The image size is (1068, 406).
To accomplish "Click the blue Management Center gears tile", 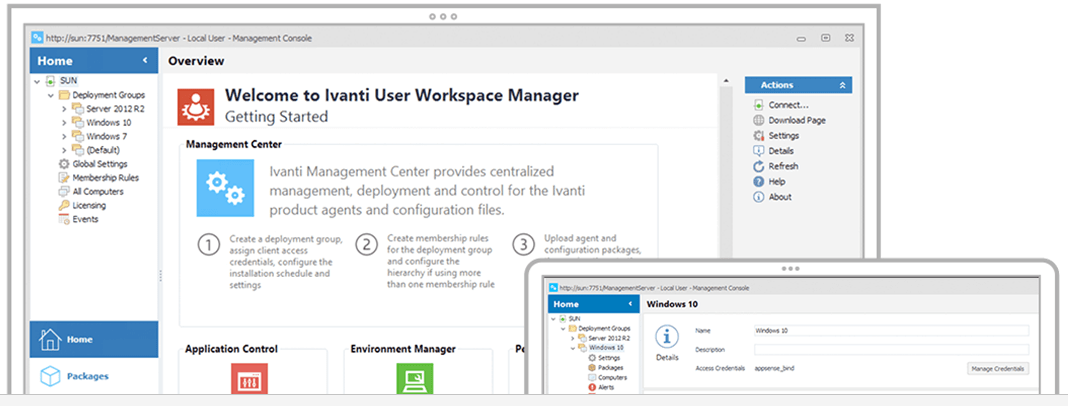I will 225,188.
